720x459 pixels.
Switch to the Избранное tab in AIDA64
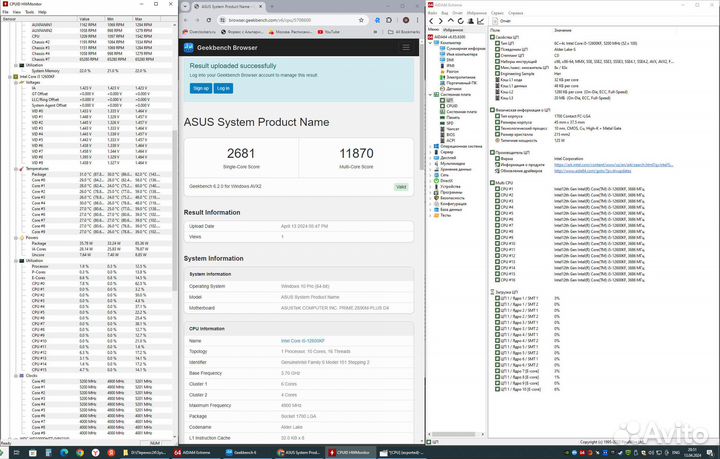click(453, 29)
